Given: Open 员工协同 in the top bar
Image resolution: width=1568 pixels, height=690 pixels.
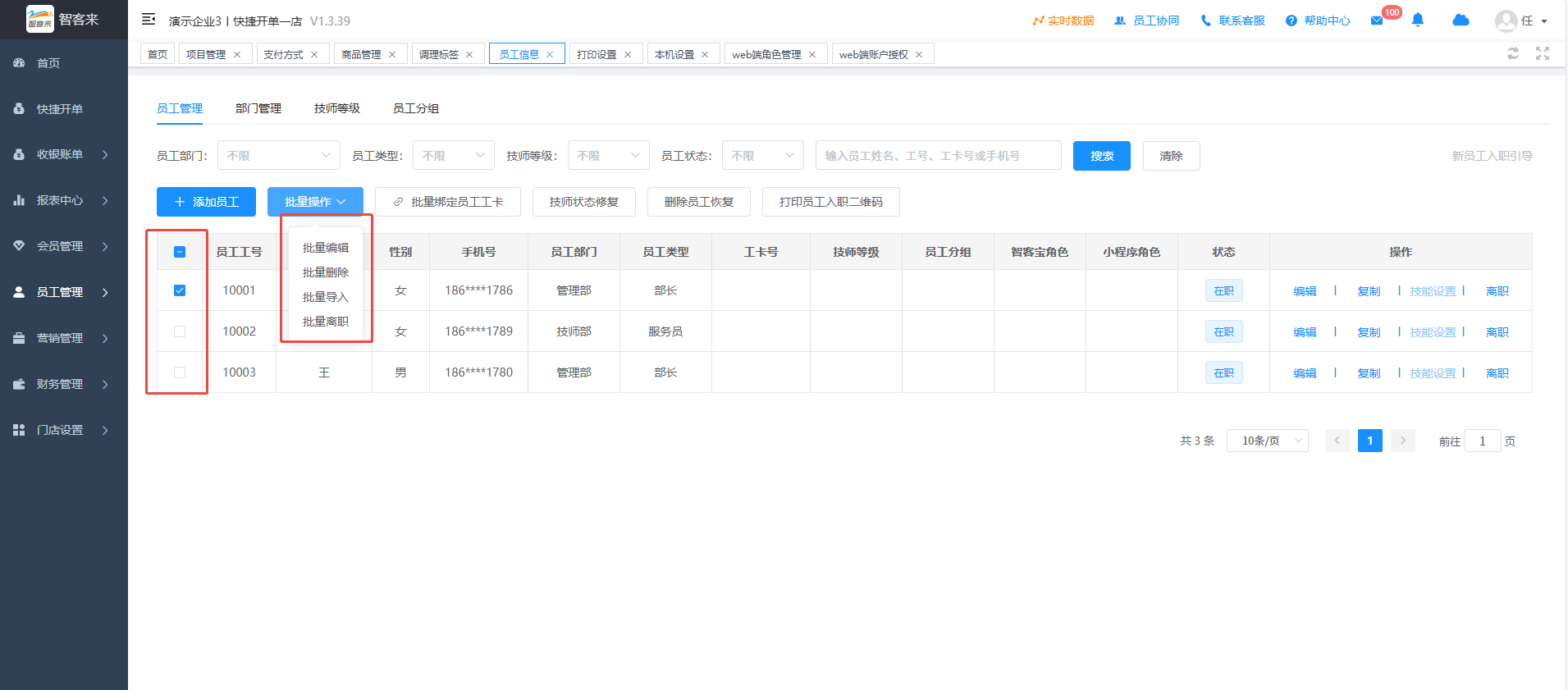Looking at the screenshot, I should click(x=1146, y=21).
